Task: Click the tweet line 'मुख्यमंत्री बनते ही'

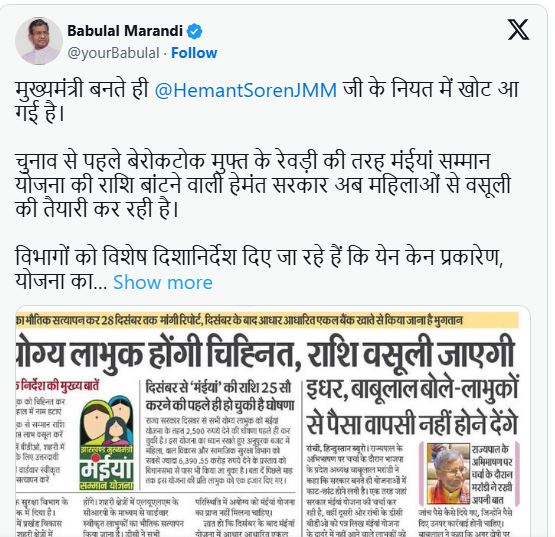Action: tap(81, 90)
